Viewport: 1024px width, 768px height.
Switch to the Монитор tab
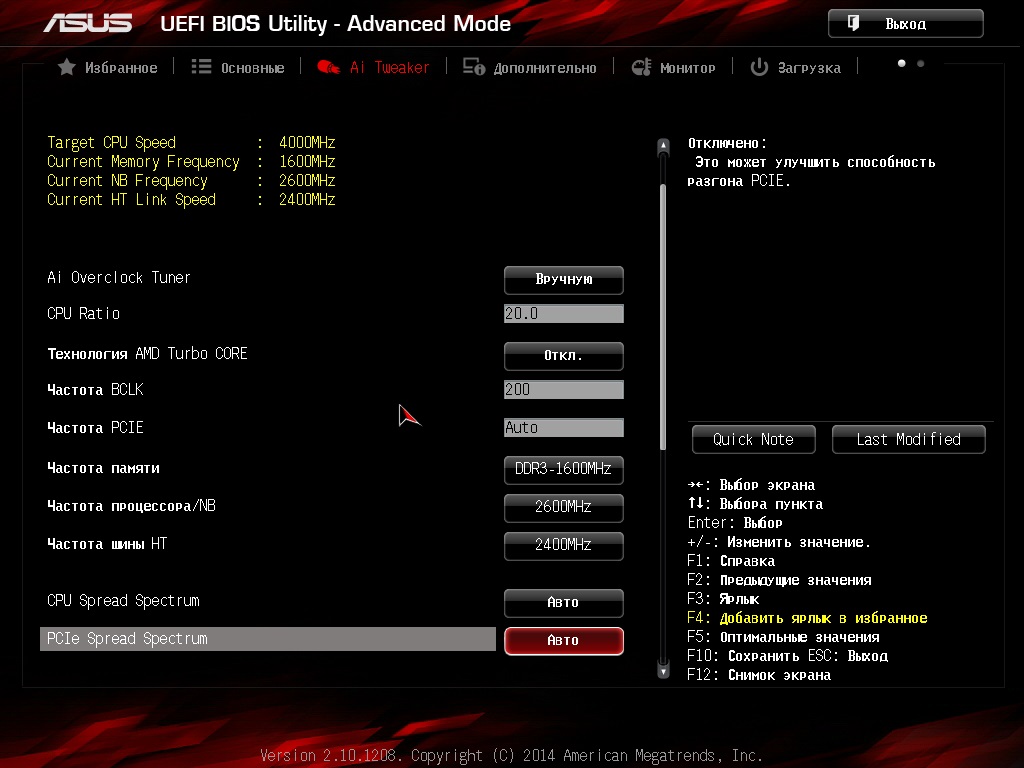(673, 67)
